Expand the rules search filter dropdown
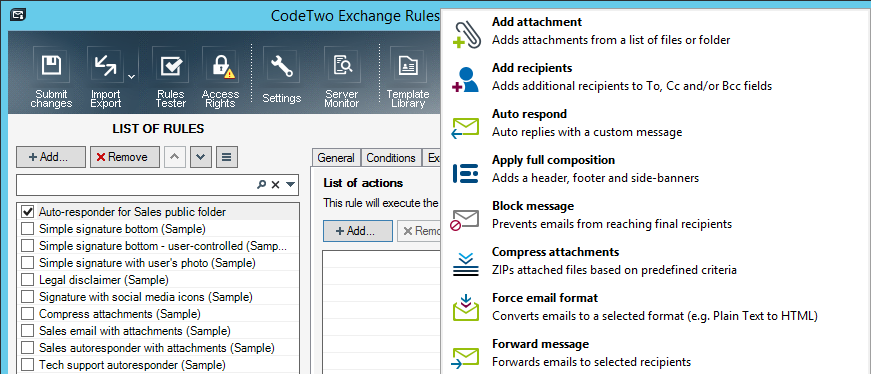871x374 pixels. (x=291, y=185)
